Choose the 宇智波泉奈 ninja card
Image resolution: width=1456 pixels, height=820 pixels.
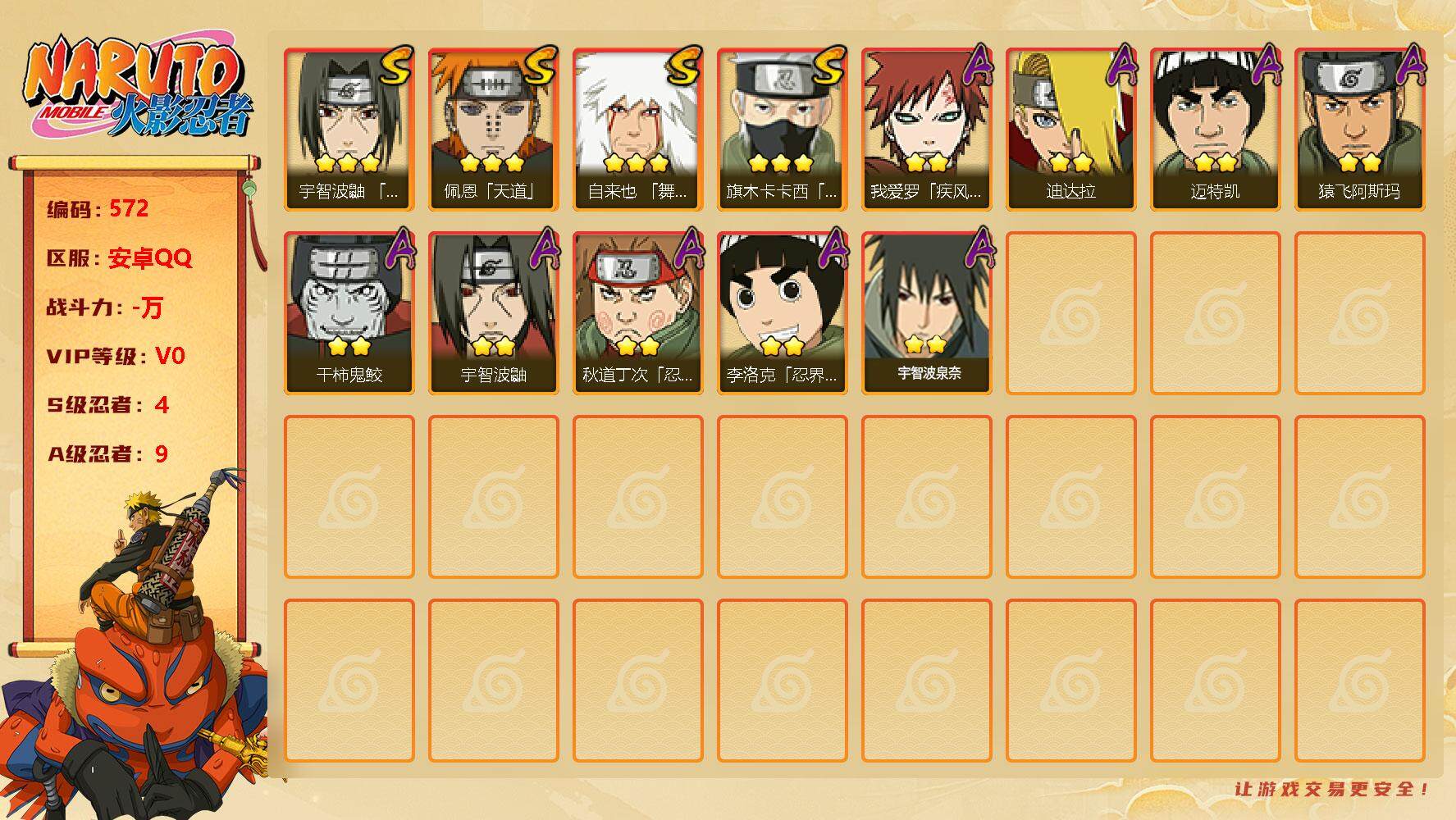point(926,313)
